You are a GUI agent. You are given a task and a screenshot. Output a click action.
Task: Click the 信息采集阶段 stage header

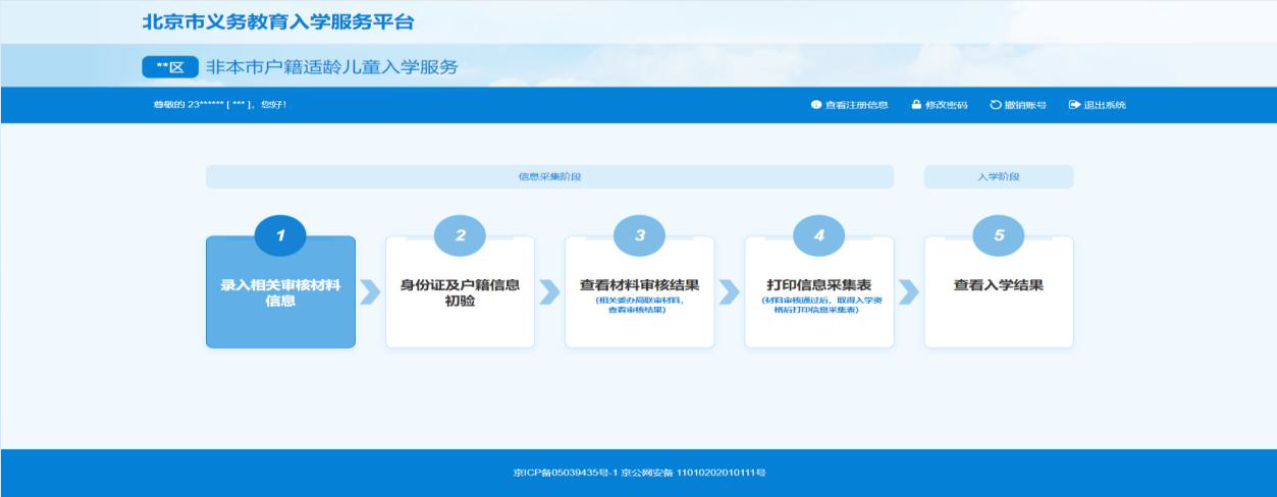pos(549,177)
